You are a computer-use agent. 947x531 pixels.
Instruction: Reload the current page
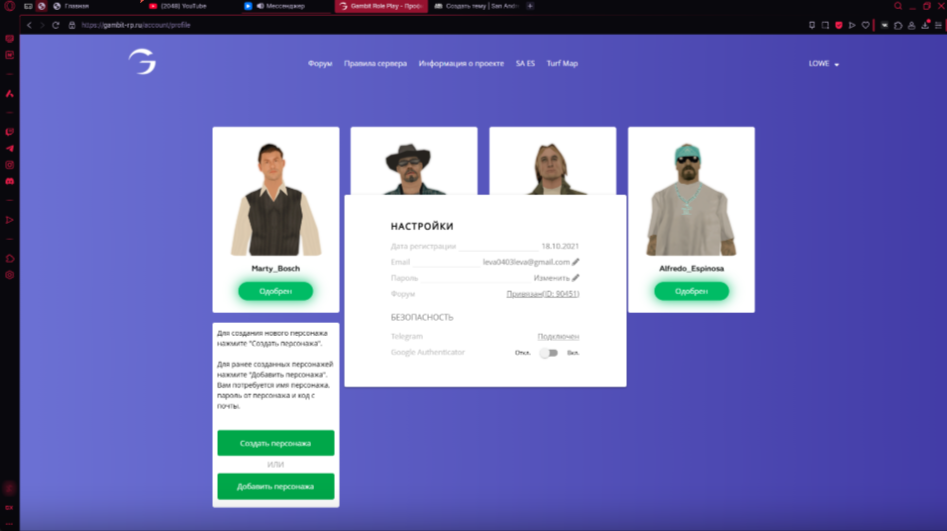pos(56,25)
